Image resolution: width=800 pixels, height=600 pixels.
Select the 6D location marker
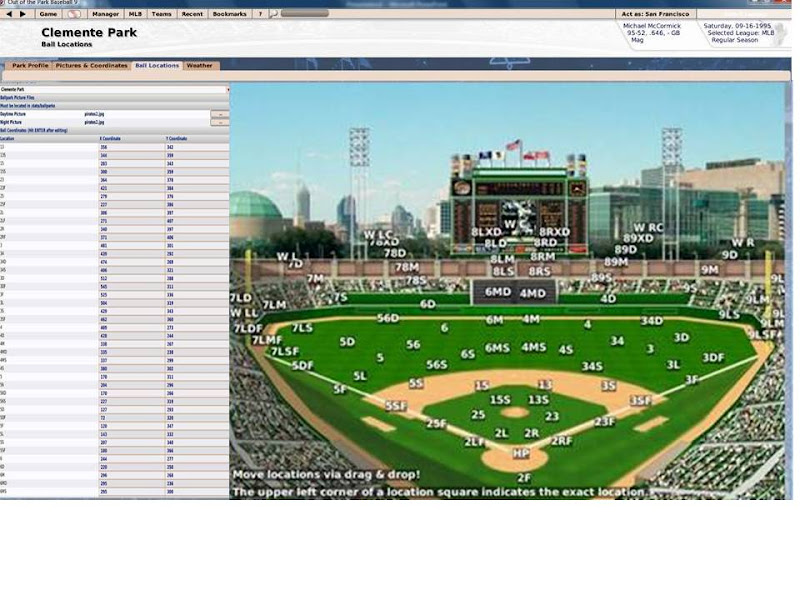(x=428, y=304)
